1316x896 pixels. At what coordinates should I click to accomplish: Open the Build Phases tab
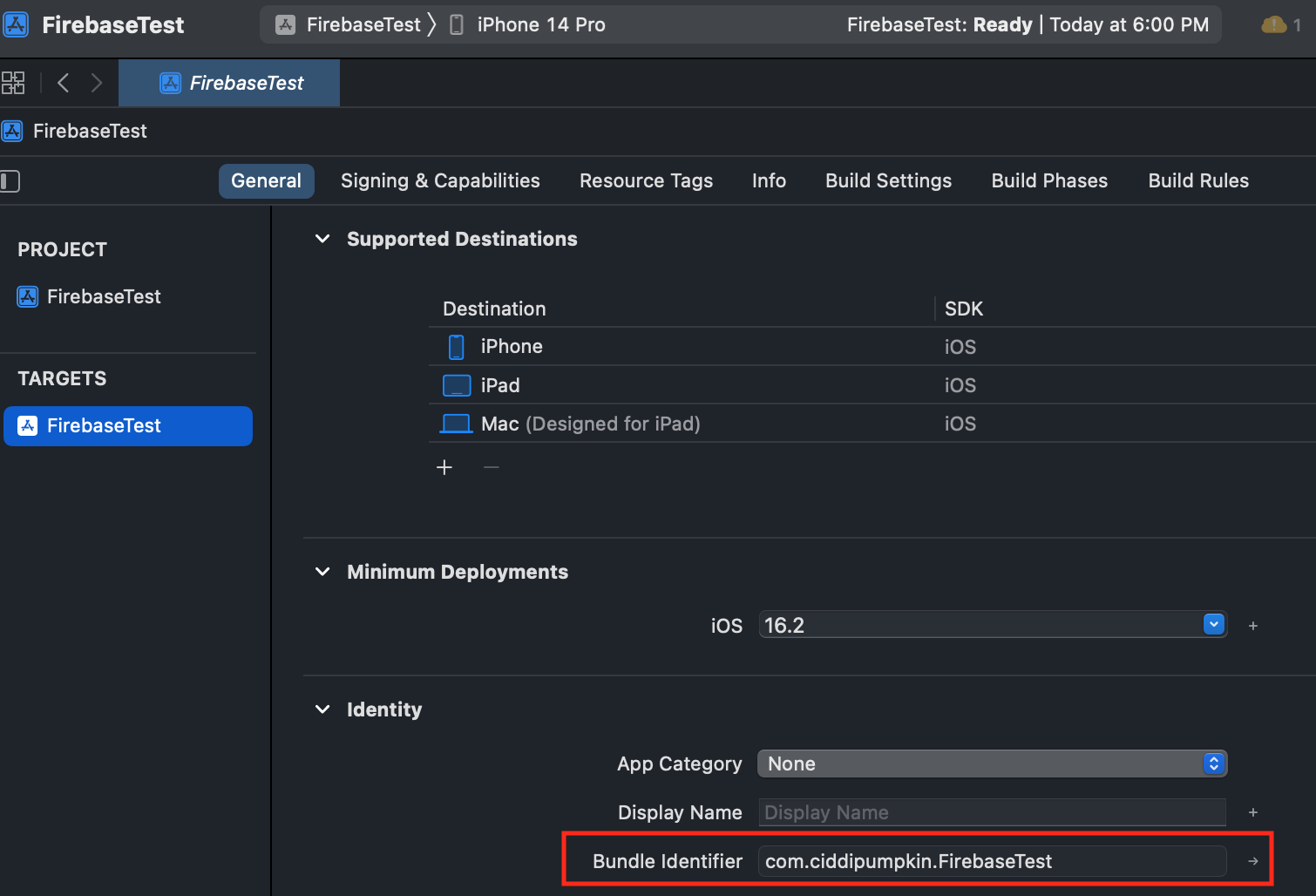tap(1049, 180)
